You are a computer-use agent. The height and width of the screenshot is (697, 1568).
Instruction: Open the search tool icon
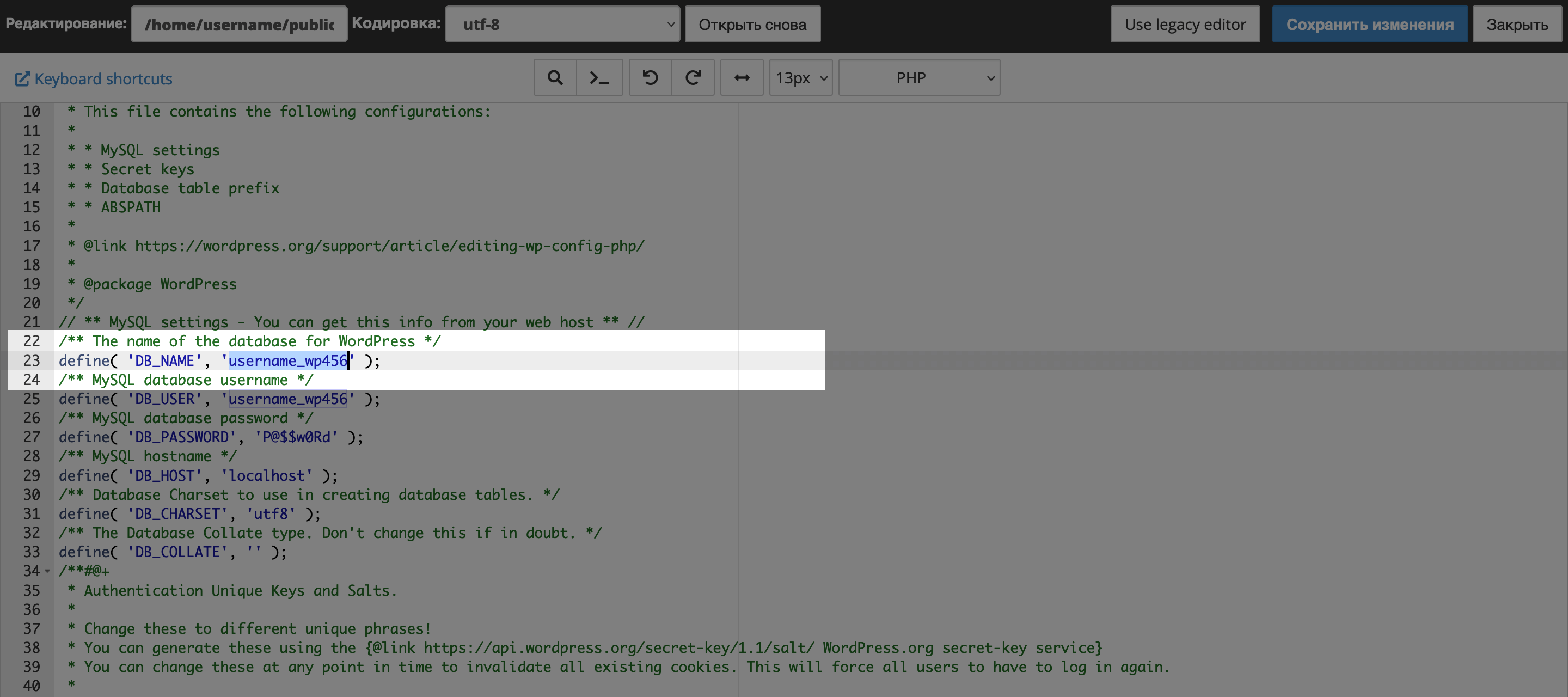[x=555, y=78]
